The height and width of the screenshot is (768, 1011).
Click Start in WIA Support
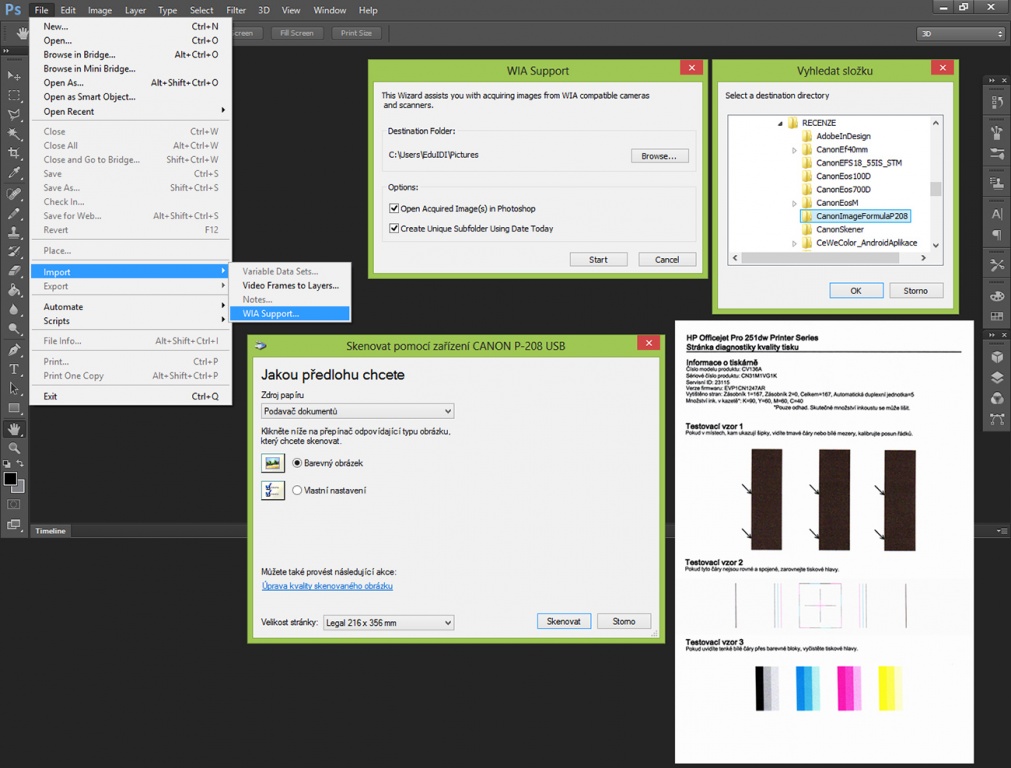(598, 260)
